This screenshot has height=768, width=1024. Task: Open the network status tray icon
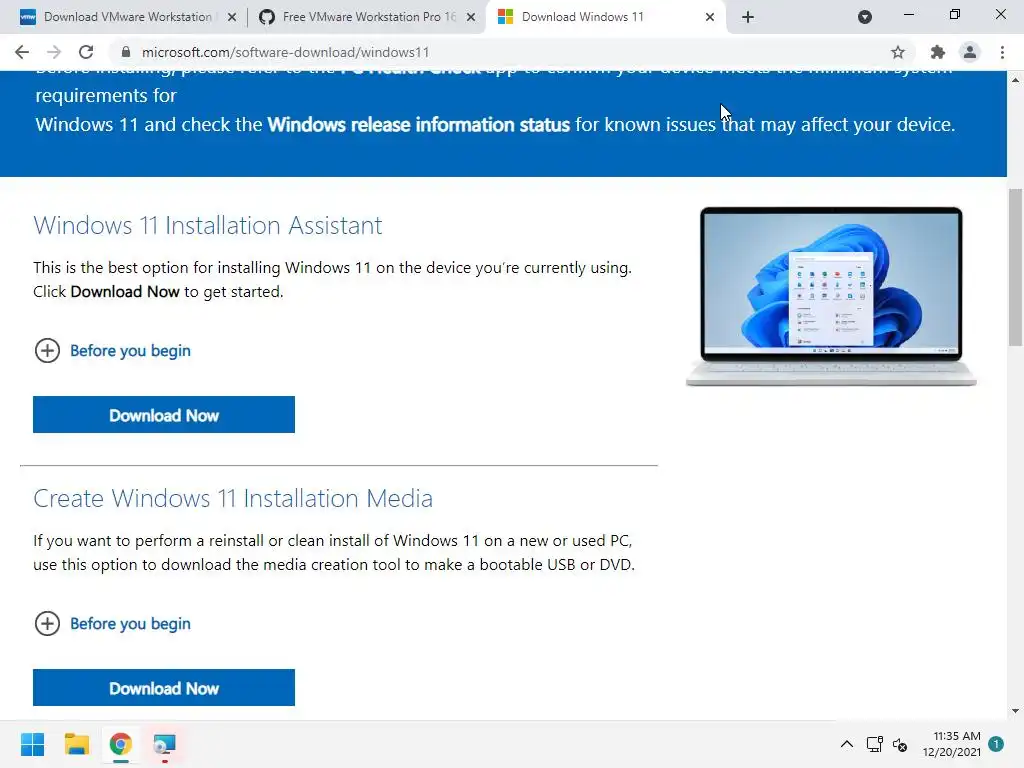tap(874, 744)
